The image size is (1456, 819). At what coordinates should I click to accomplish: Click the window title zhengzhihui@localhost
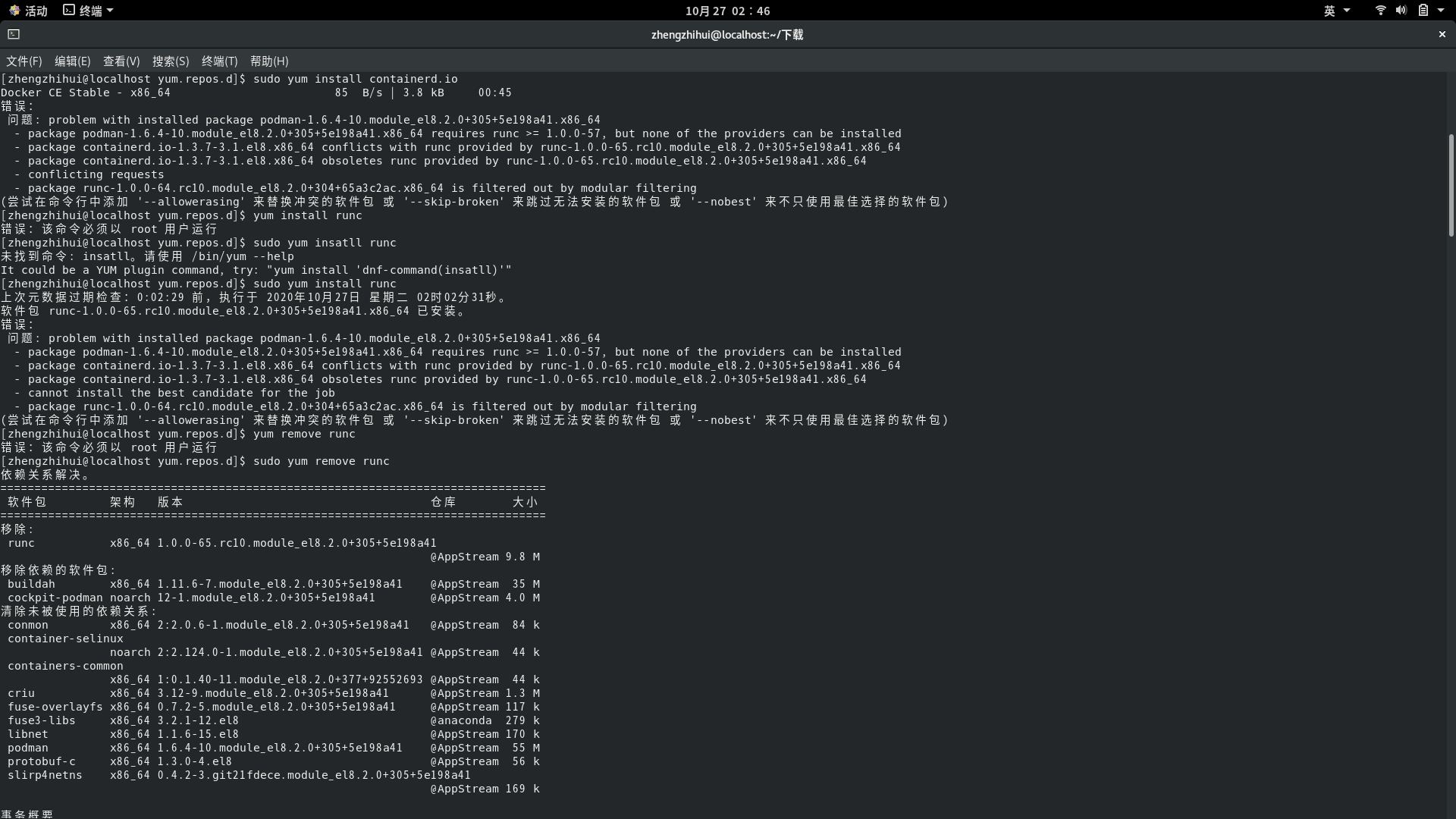(727, 35)
